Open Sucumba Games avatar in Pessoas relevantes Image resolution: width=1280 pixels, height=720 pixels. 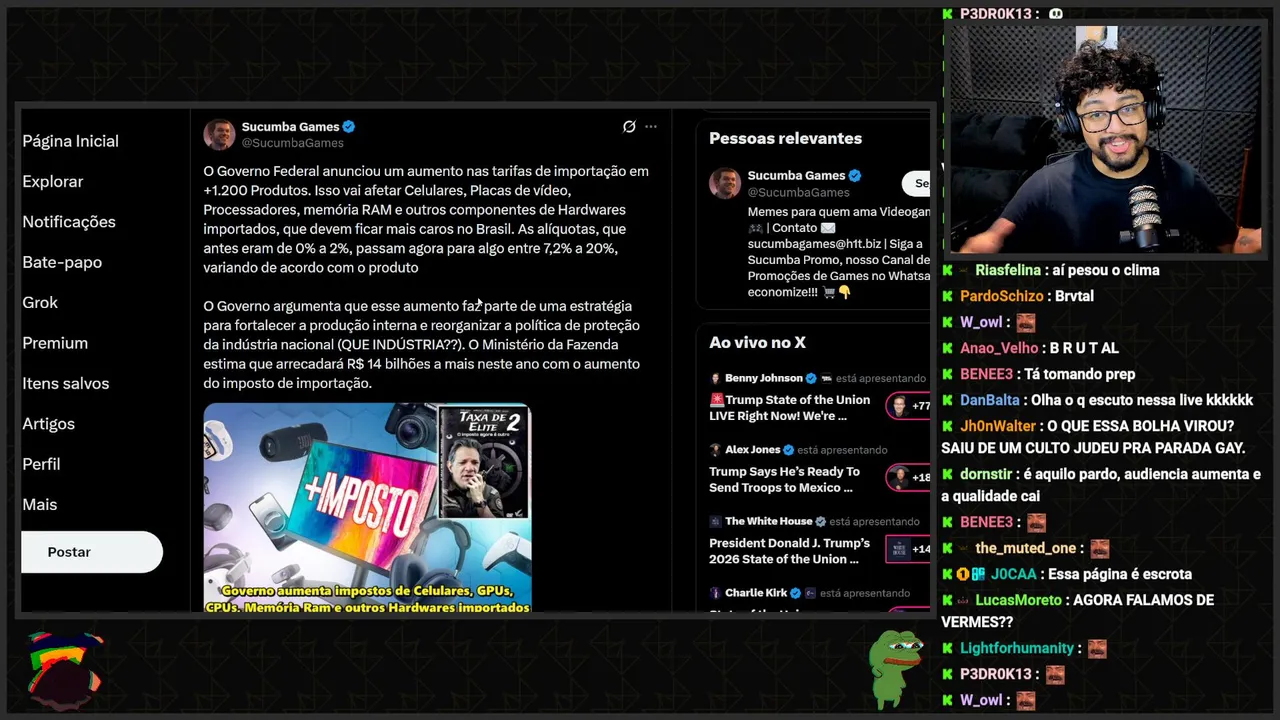(x=725, y=183)
